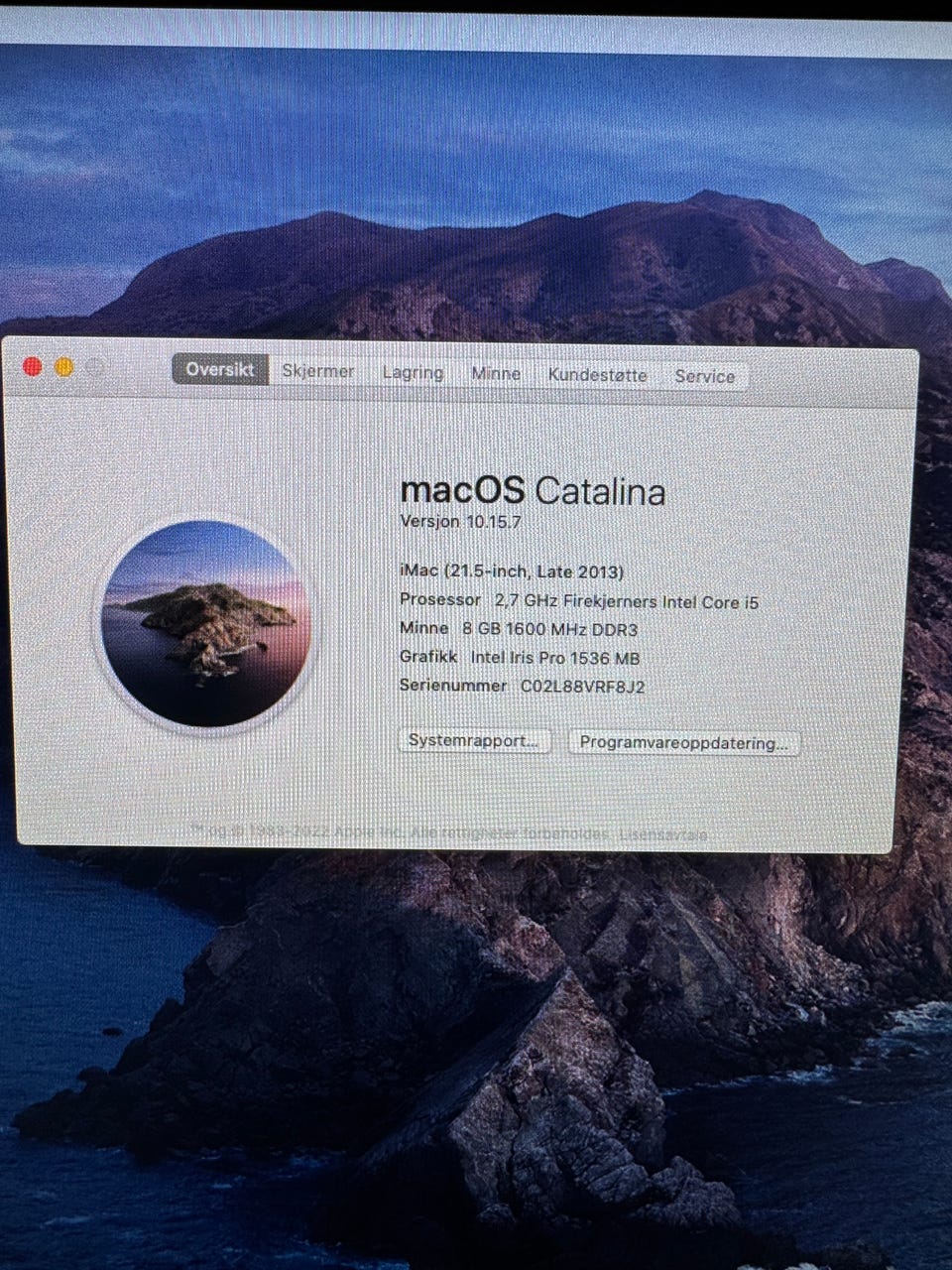
Task: Open the Lisensavtale link in footer
Action: click(x=663, y=834)
